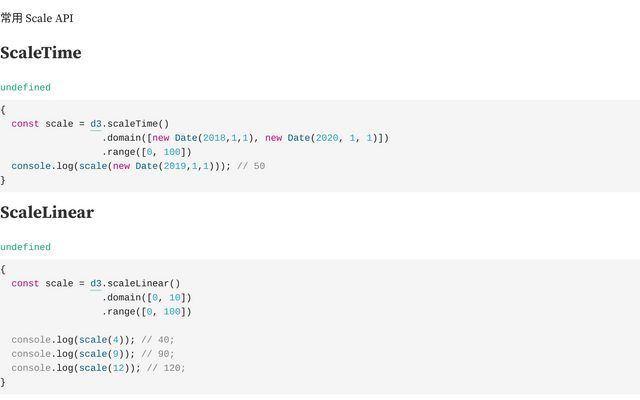Place cursor on "new Date(2018,1,1)" in domain
This screenshot has height=400, width=640.
tap(201, 138)
